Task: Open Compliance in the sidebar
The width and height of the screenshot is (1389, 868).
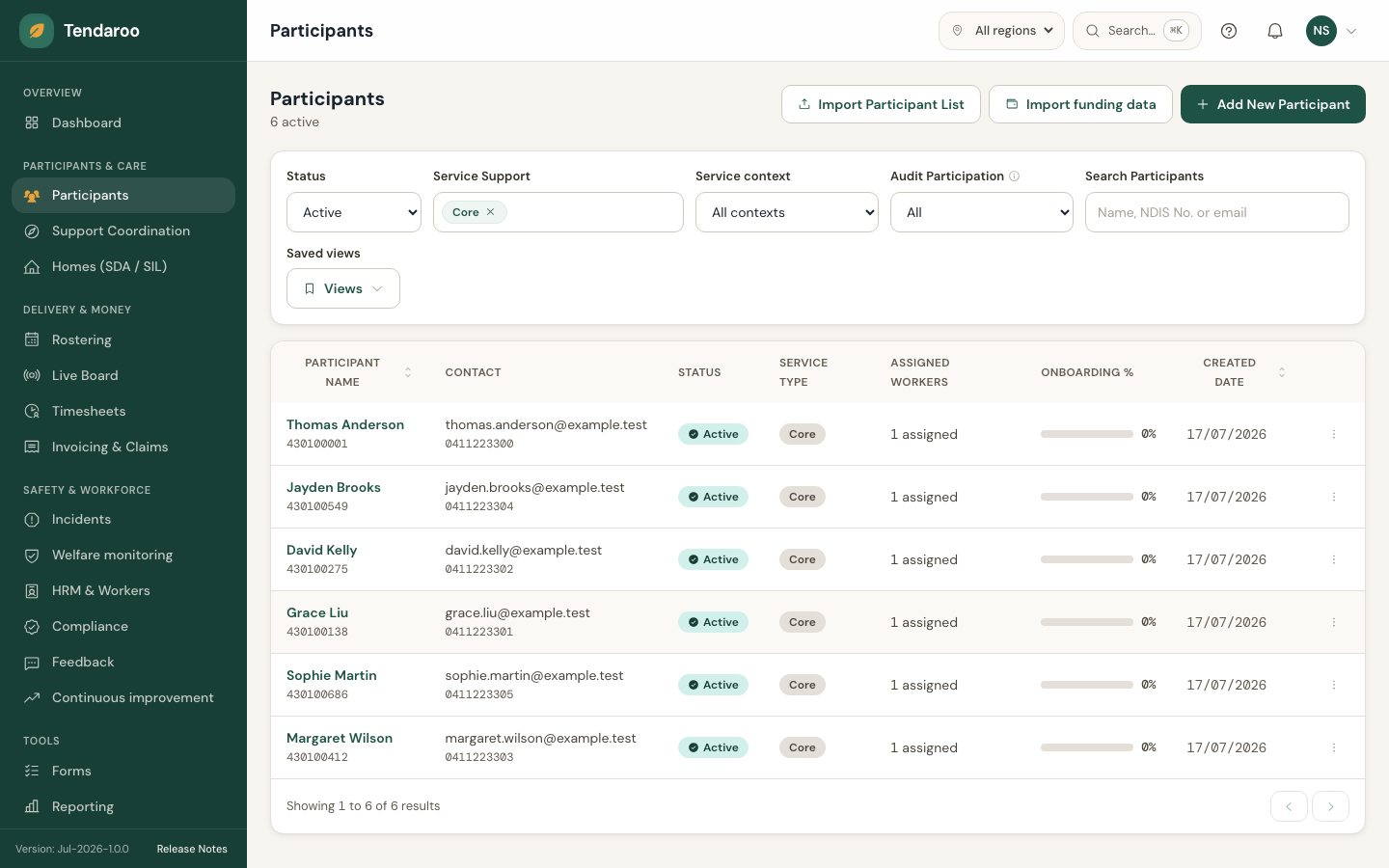Action: click(x=123, y=626)
